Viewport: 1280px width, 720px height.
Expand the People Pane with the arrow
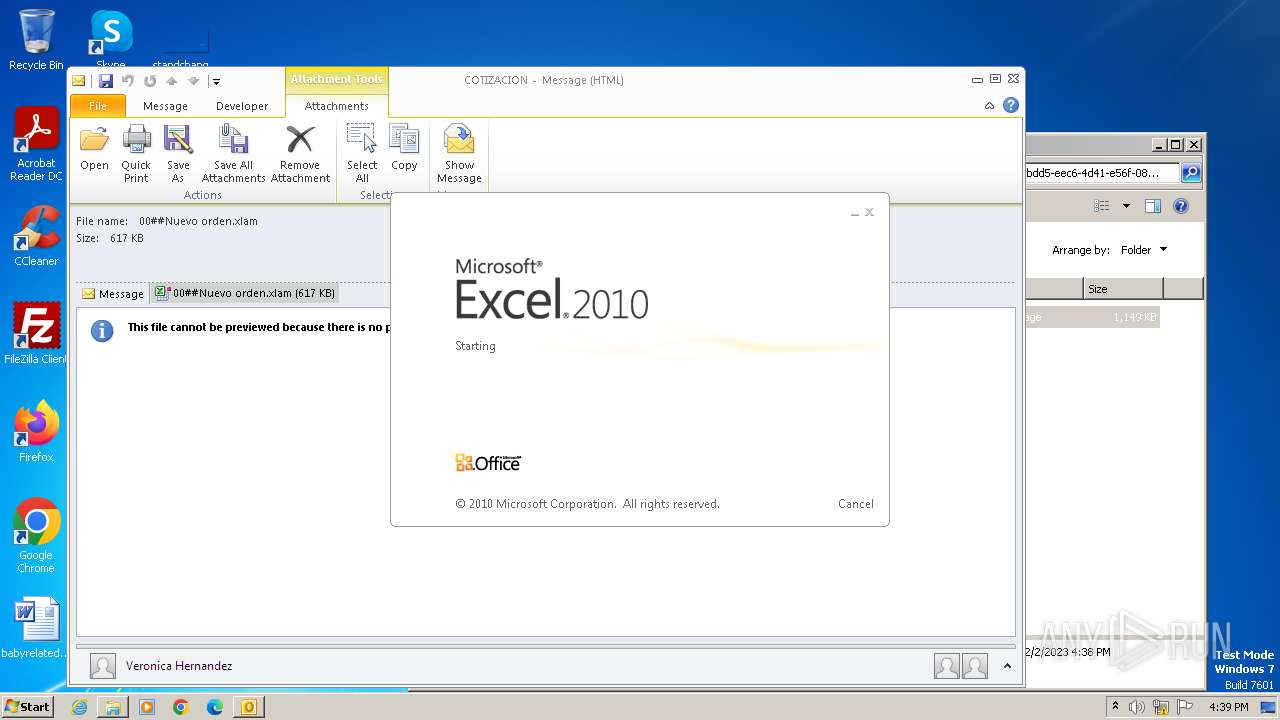point(1007,666)
